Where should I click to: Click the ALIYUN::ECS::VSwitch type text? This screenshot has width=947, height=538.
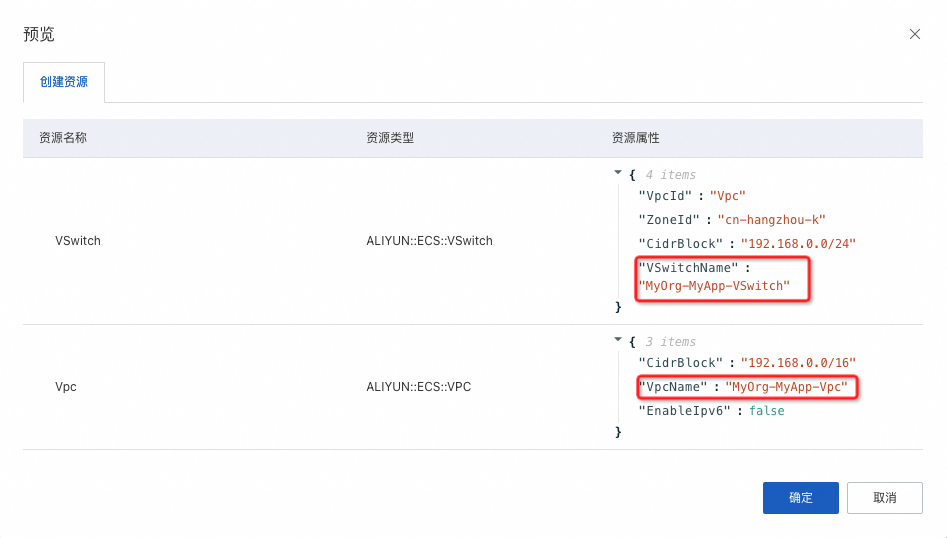point(429,241)
